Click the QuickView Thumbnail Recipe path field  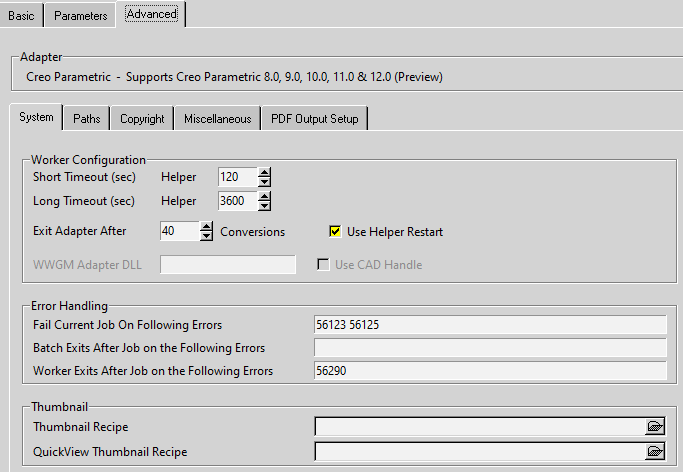(x=480, y=452)
